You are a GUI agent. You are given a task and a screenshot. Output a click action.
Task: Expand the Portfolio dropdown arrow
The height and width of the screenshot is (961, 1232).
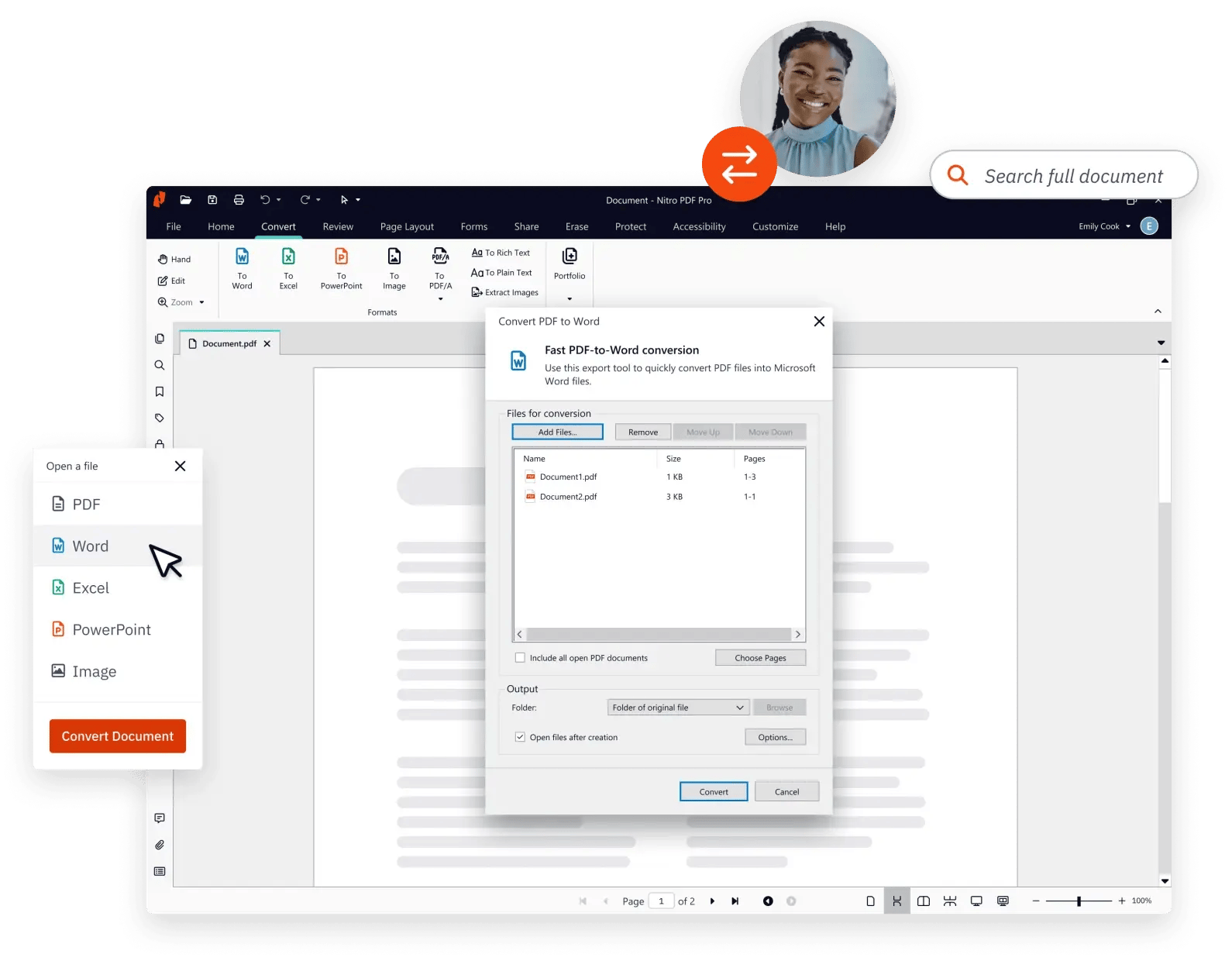[x=570, y=299]
